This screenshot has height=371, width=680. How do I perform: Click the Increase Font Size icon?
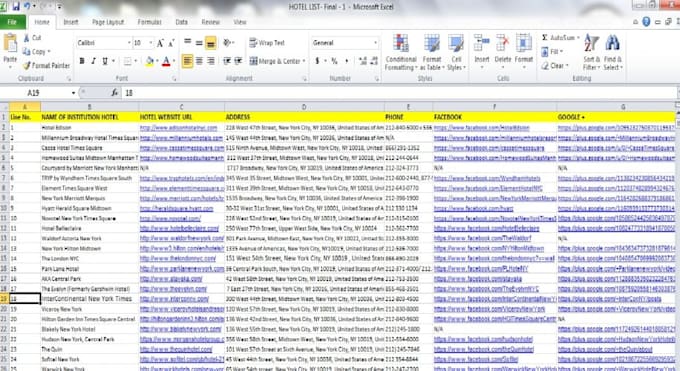click(160, 43)
